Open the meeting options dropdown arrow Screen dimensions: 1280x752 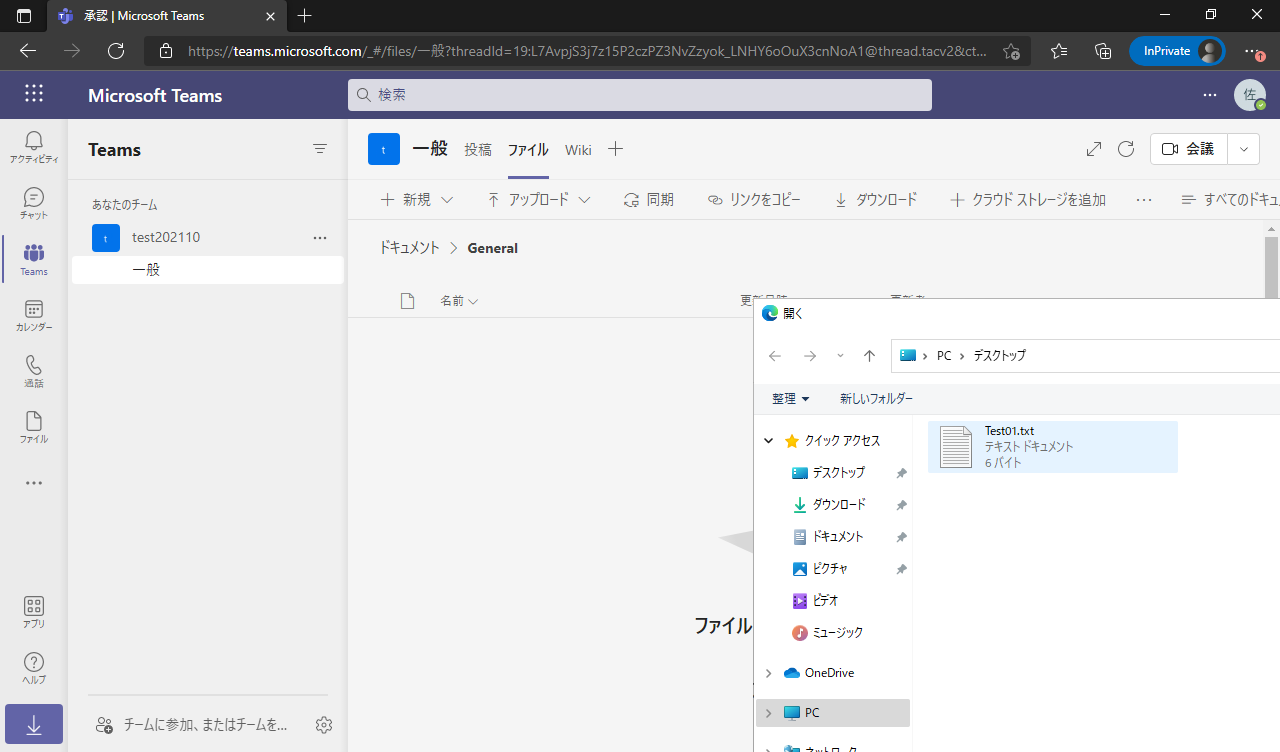coord(1243,149)
